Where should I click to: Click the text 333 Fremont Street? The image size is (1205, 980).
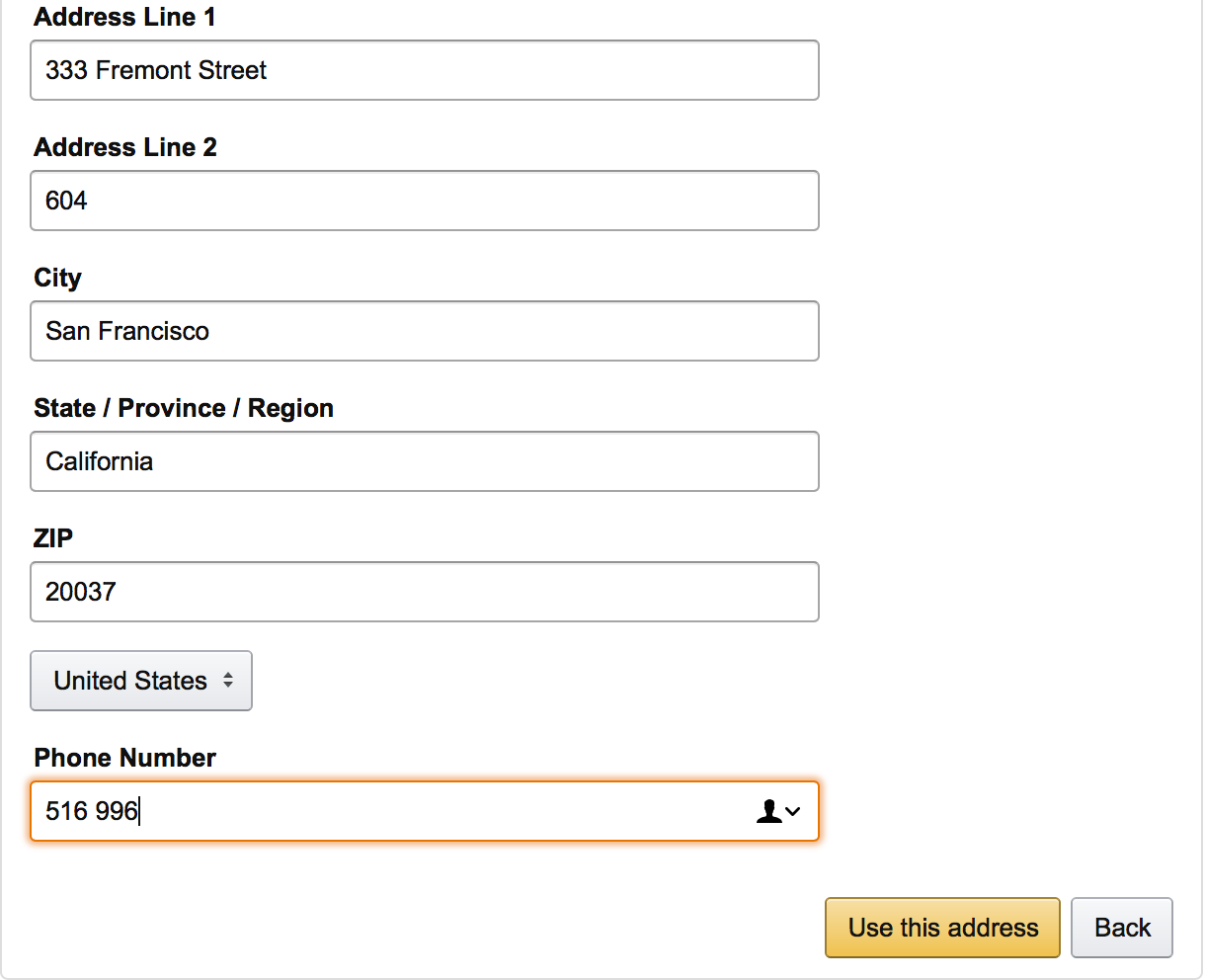point(154,70)
